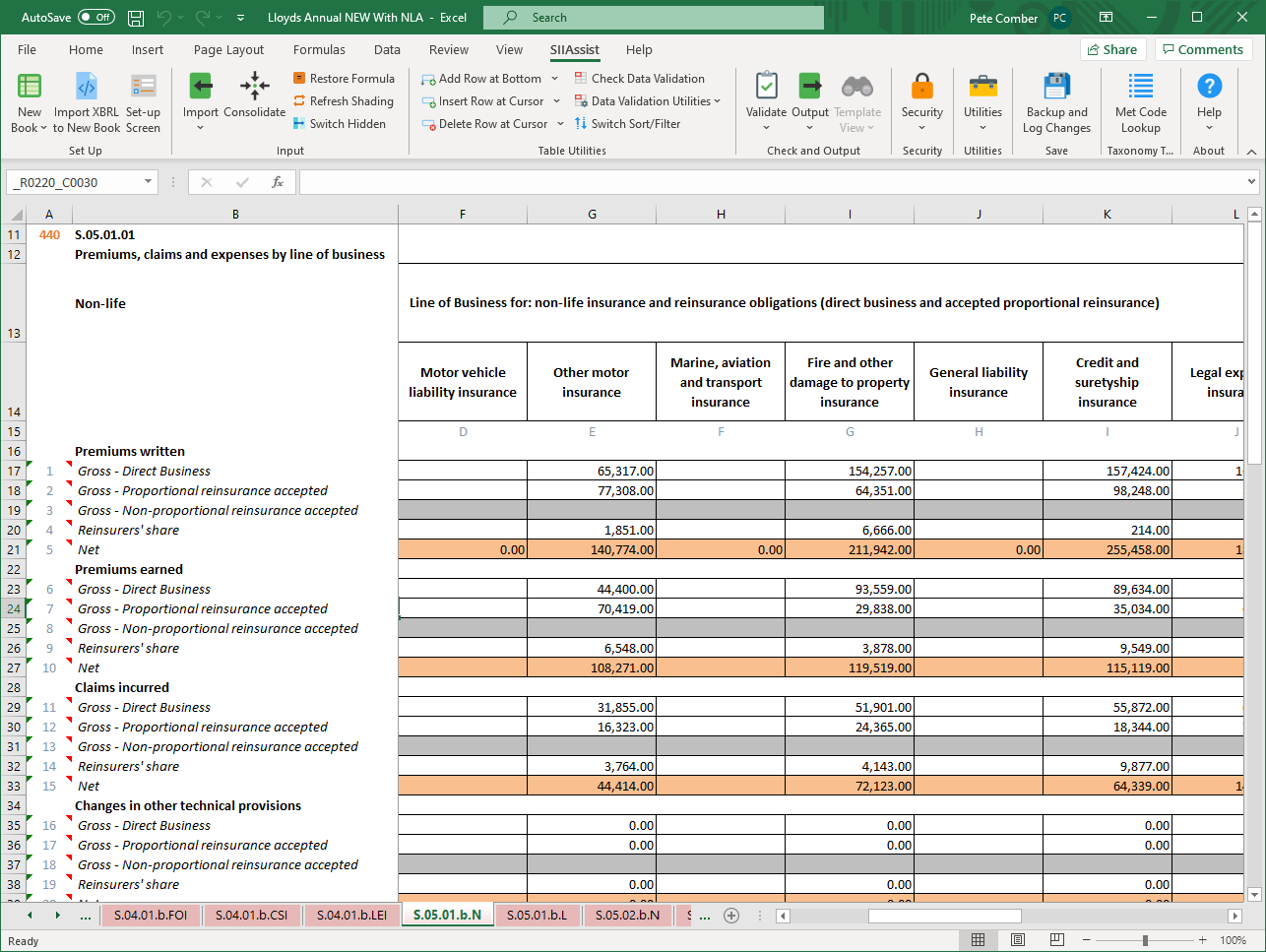
Task: Click the zoom out minus button
Action: point(1087,940)
